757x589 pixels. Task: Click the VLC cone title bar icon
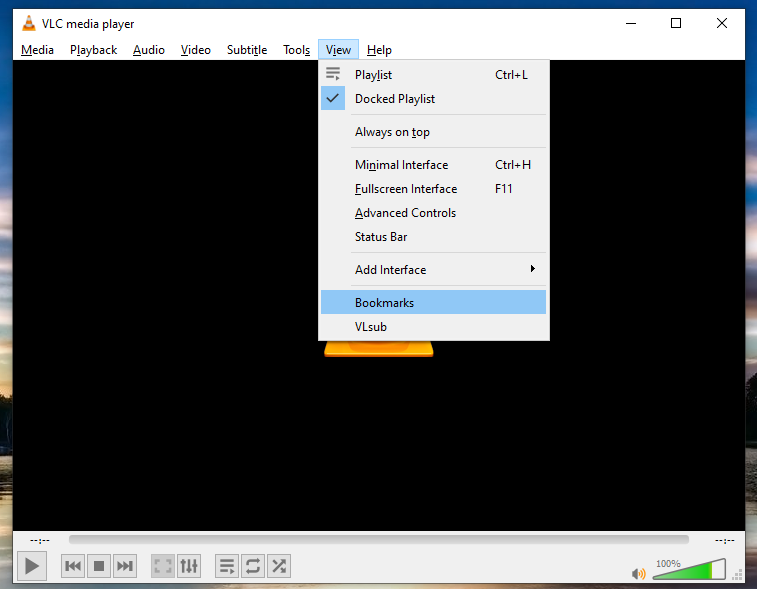point(29,23)
